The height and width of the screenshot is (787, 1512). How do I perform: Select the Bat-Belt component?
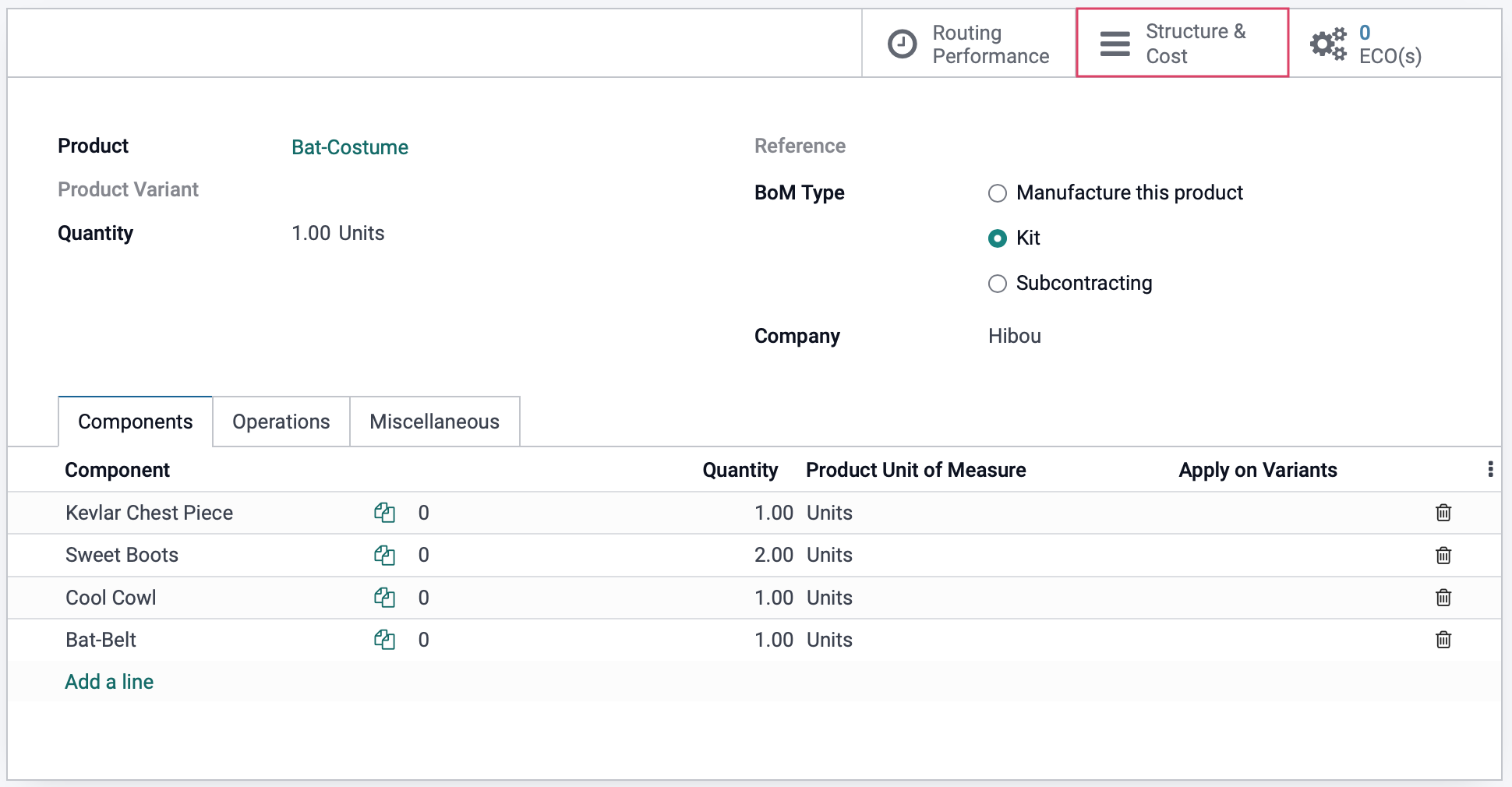(101, 640)
